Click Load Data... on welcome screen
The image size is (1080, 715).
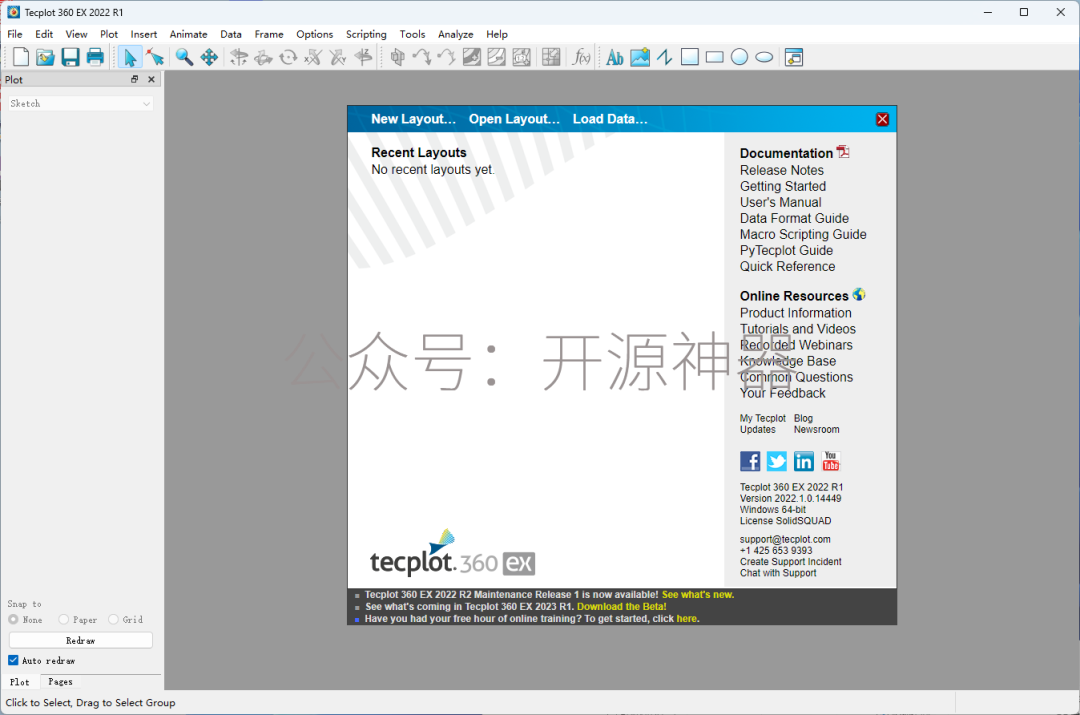tap(610, 118)
